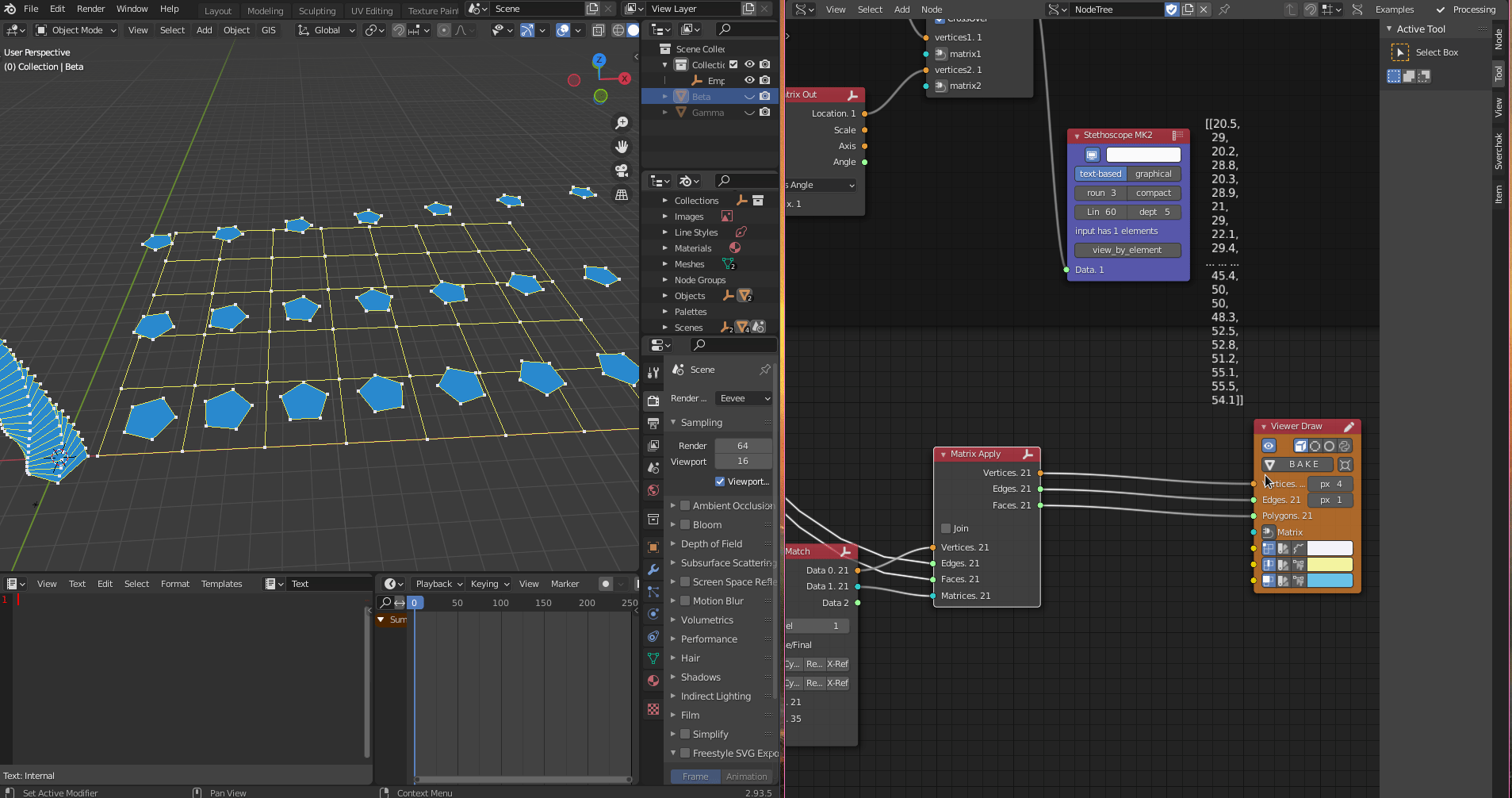Viewport: 1512px width, 798px height.
Task: Toggle the camera view icon in the 3D viewport
Action: 622,171
